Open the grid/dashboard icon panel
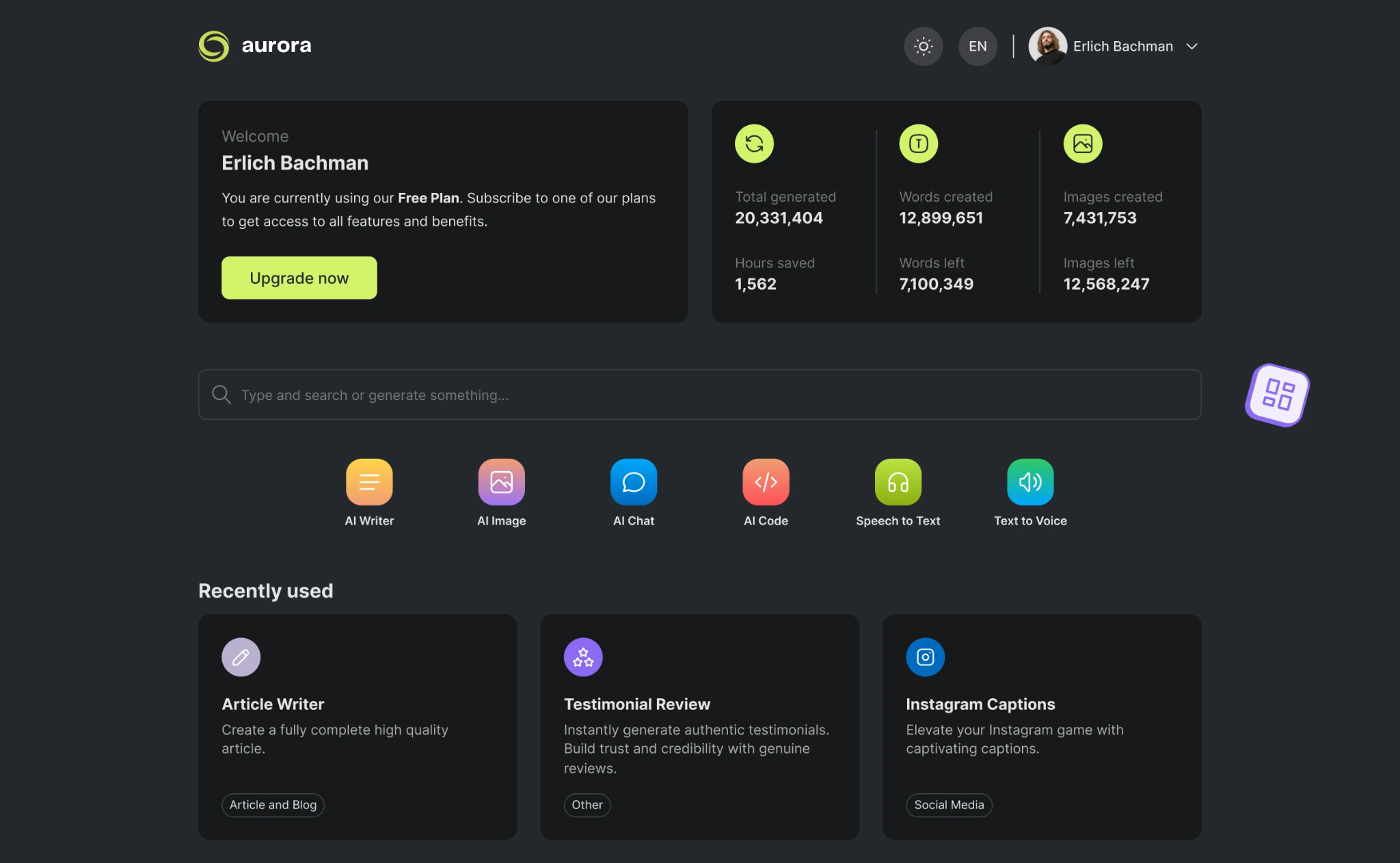Image resolution: width=1400 pixels, height=863 pixels. [x=1279, y=393]
